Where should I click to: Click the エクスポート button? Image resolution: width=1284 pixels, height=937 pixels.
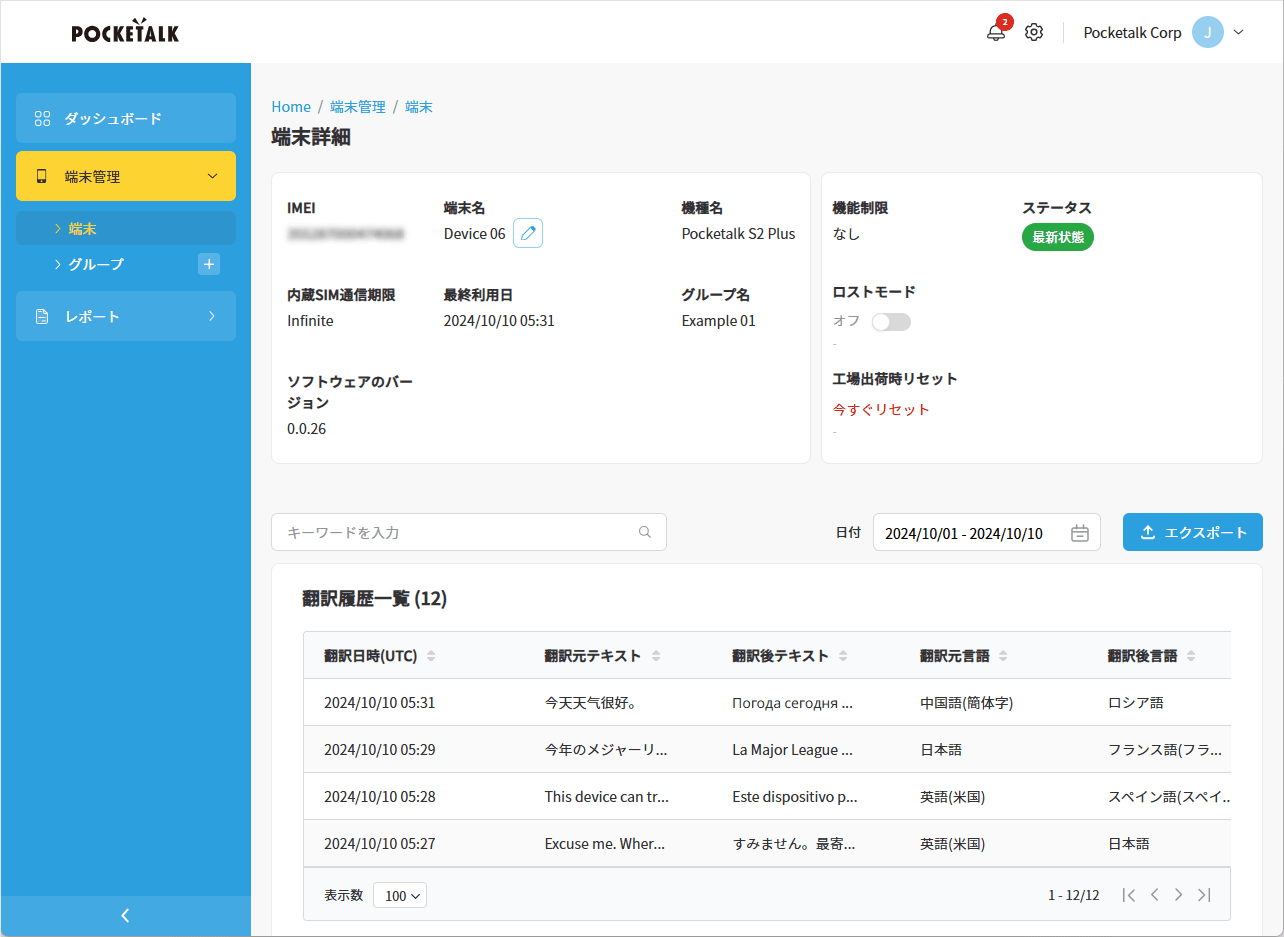coord(1193,532)
